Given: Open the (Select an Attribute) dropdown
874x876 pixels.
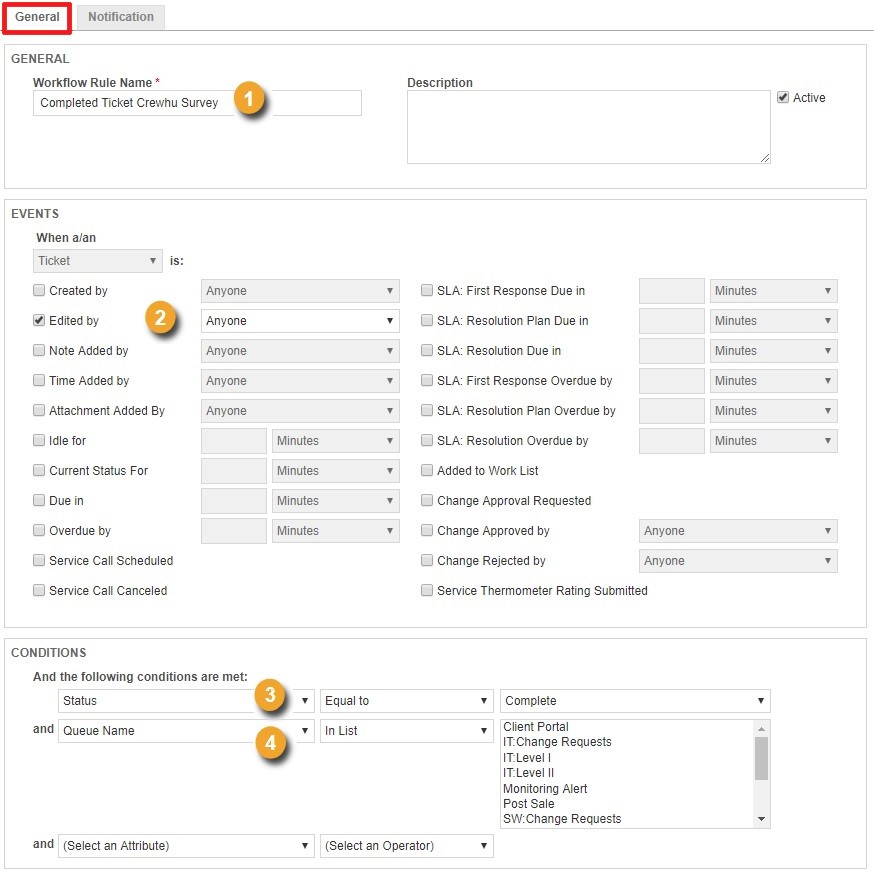Looking at the screenshot, I should [186, 846].
